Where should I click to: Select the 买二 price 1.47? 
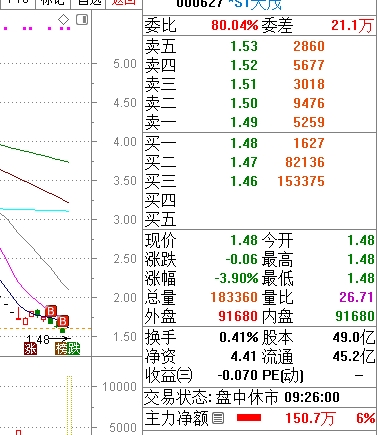[244, 162]
